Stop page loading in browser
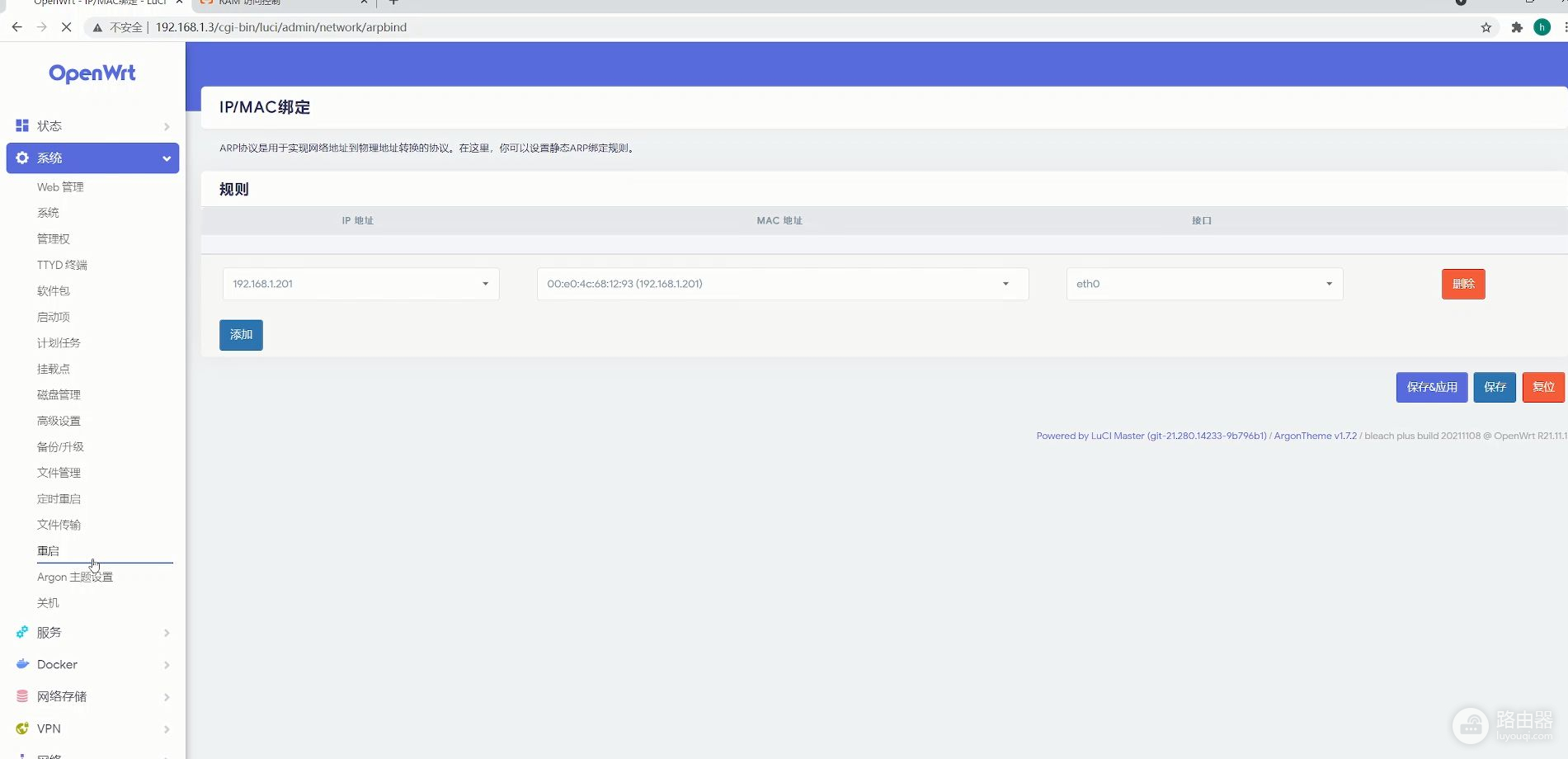Viewport: 1568px width, 759px height. [x=67, y=27]
